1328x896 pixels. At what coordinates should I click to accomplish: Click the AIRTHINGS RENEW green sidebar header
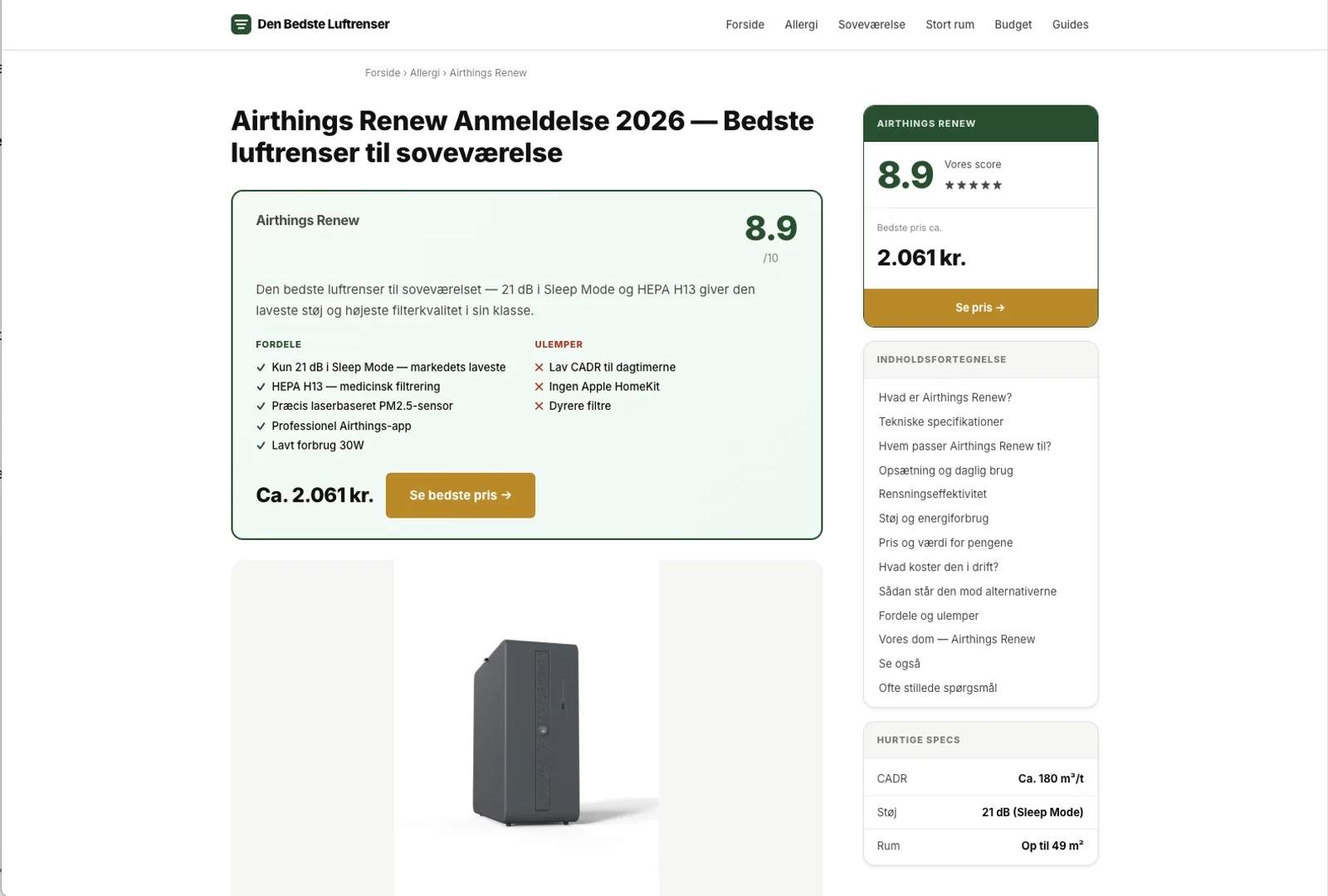[x=980, y=124]
